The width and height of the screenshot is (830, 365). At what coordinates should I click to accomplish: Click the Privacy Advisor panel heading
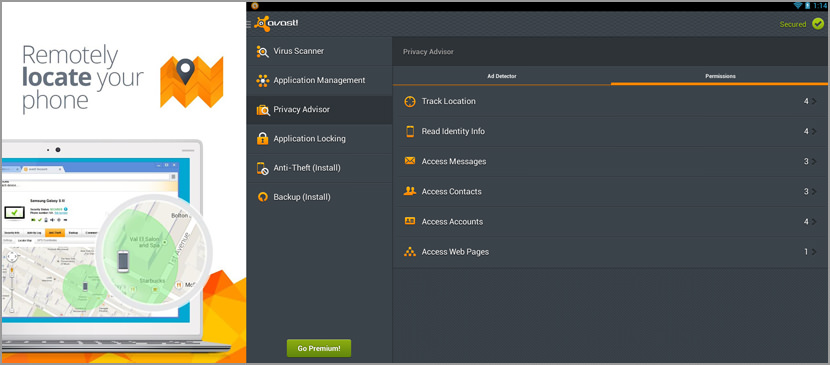(428, 52)
